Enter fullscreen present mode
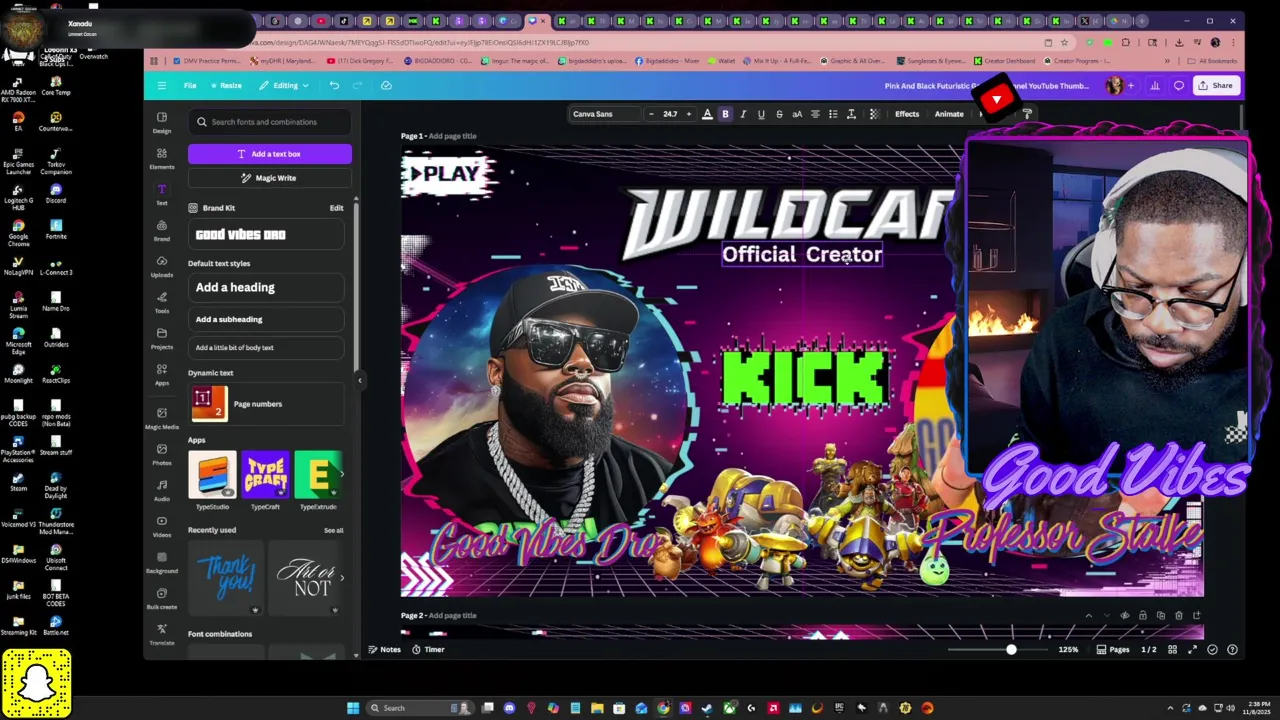Viewport: 1280px width, 720px height. pyautogui.click(x=1192, y=650)
